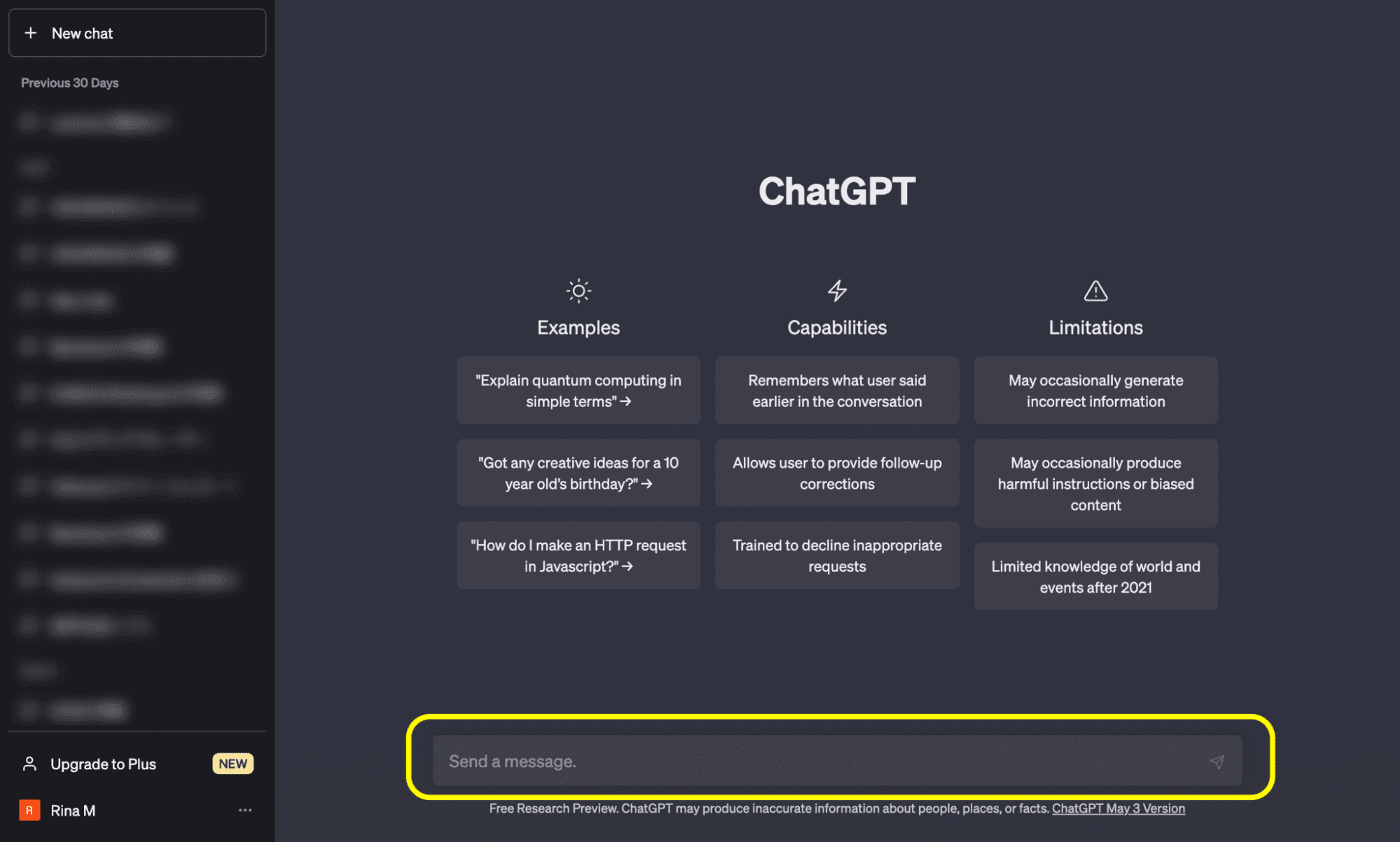
Task: Click the Examples sun/light icon
Action: pos(579,291)
